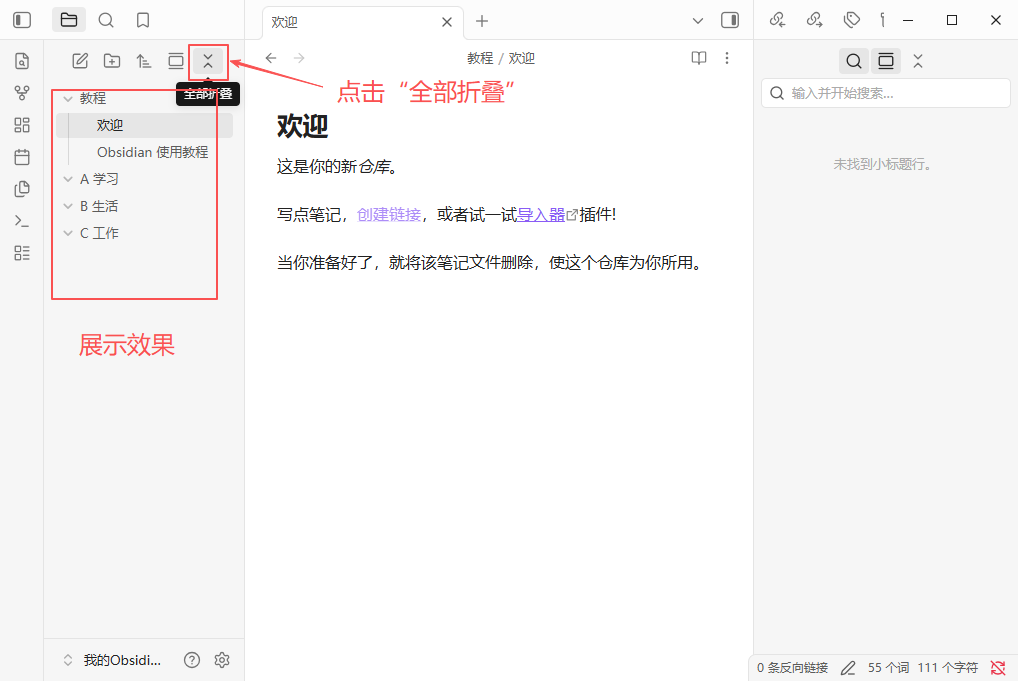
Task: Collapse all outline headings
Action: [917, 61]
